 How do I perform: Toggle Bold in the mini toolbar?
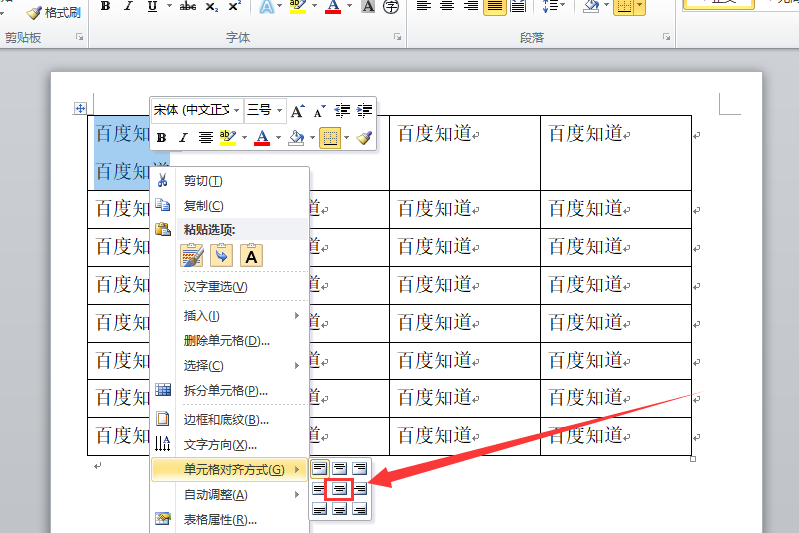coord(162,138)
